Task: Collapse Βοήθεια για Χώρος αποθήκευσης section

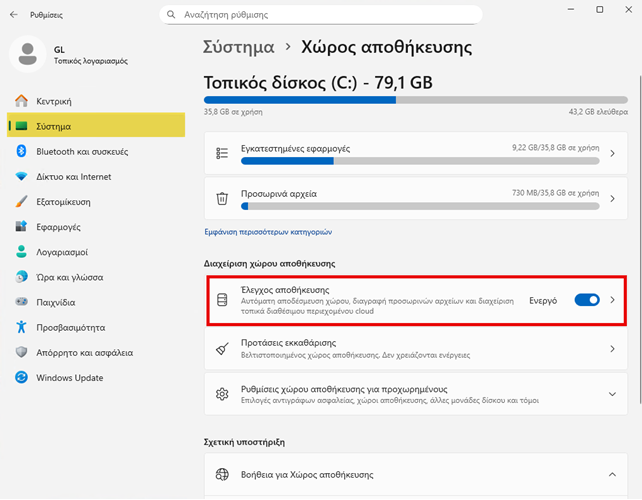Action: tap(613, 475)
